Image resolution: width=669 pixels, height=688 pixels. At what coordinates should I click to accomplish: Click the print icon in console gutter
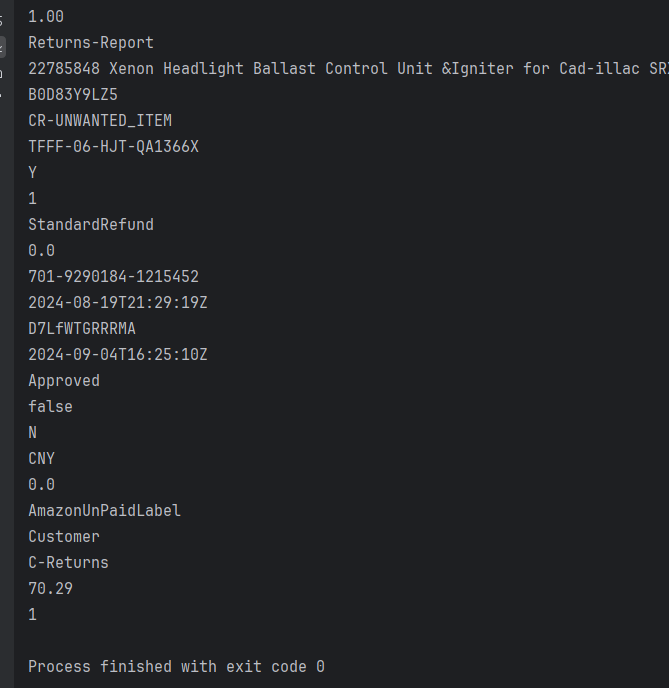point(2,72)
